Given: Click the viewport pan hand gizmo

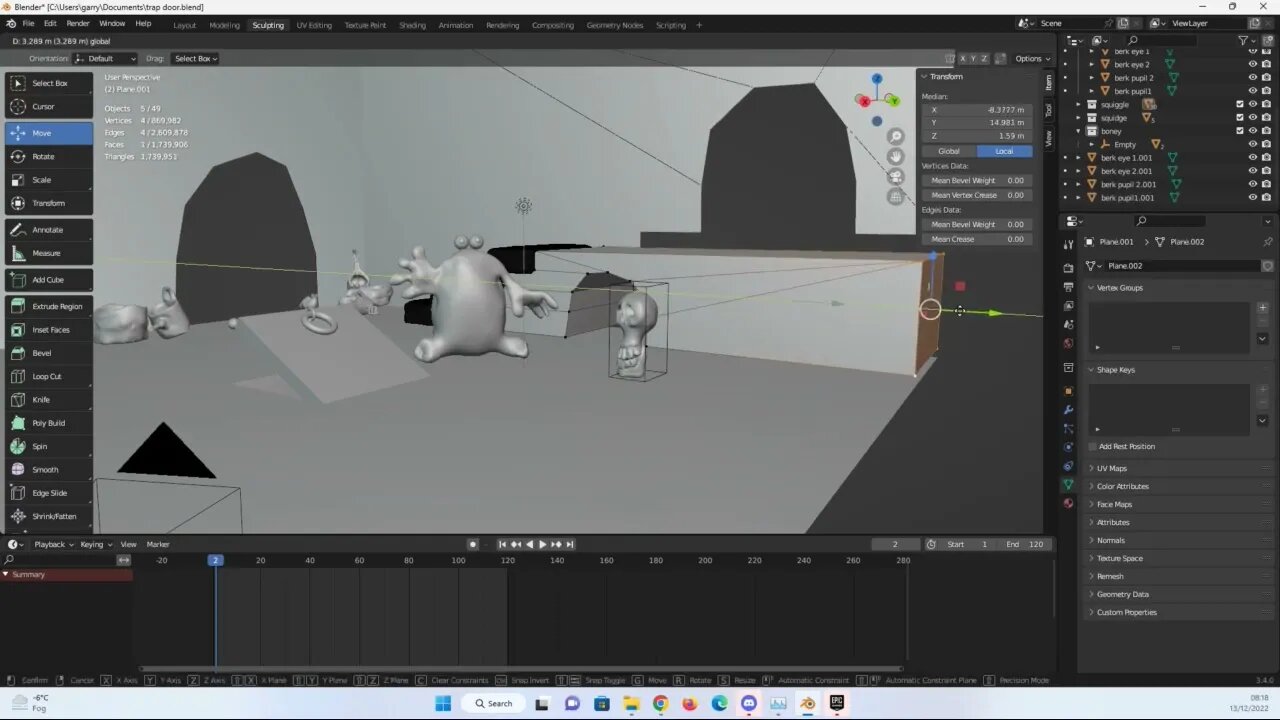Looking at the screenshot, I should [896, 156].
